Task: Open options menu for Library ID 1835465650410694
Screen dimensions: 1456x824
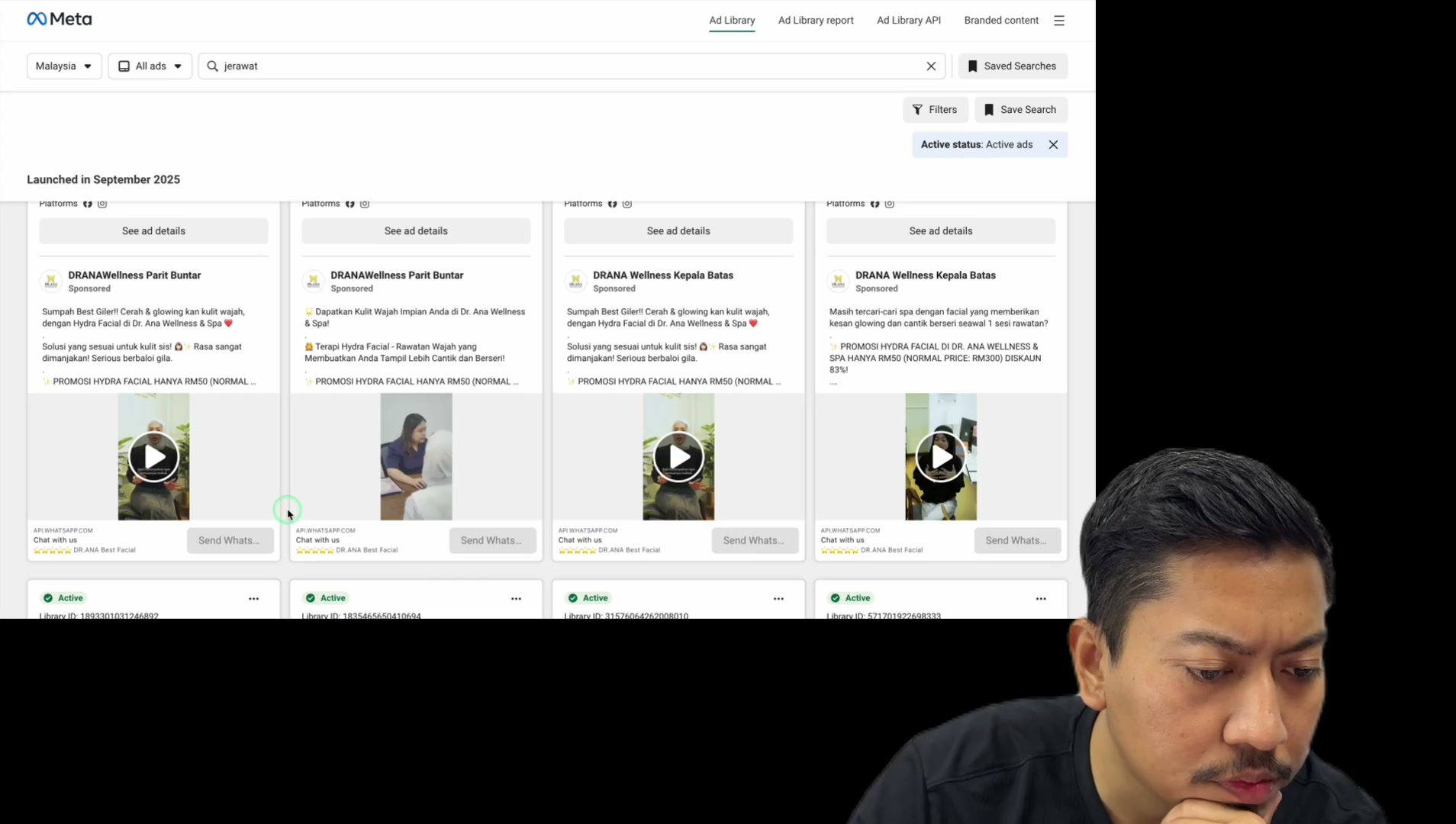Action: coord(516,599)
